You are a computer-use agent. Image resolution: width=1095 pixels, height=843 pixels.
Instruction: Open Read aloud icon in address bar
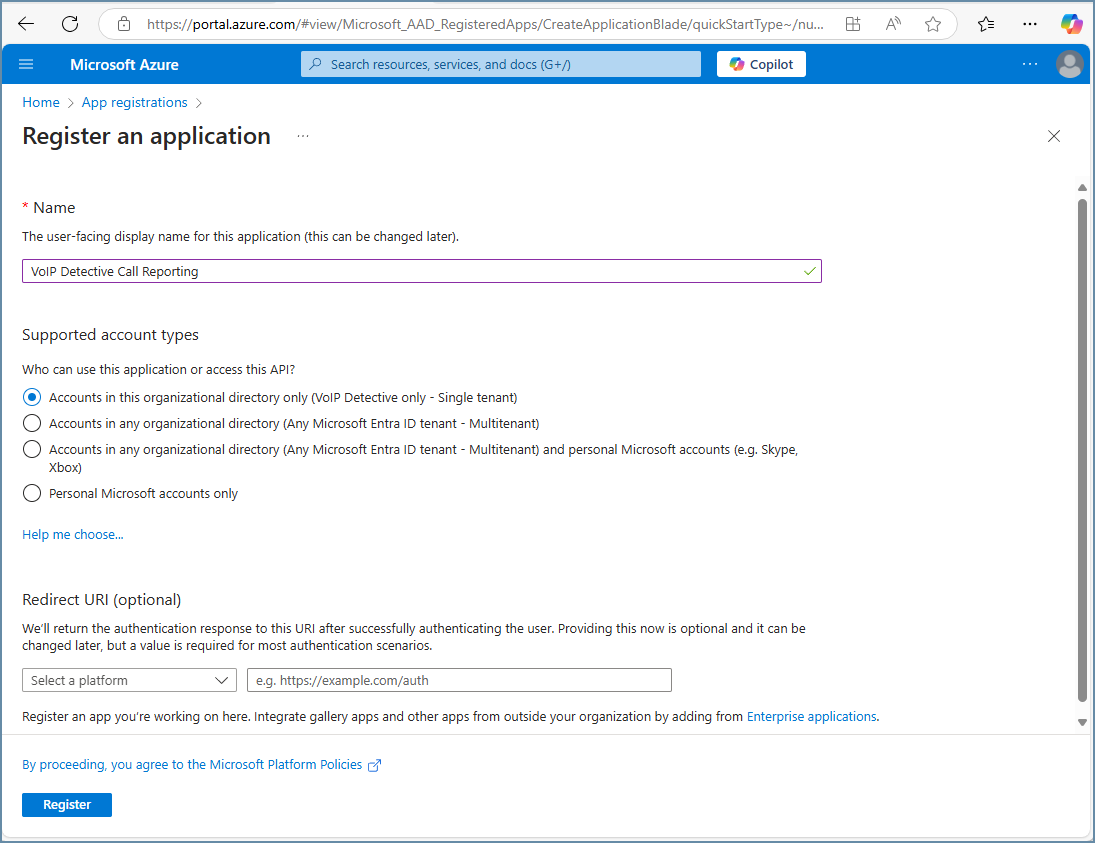[892, 24]
